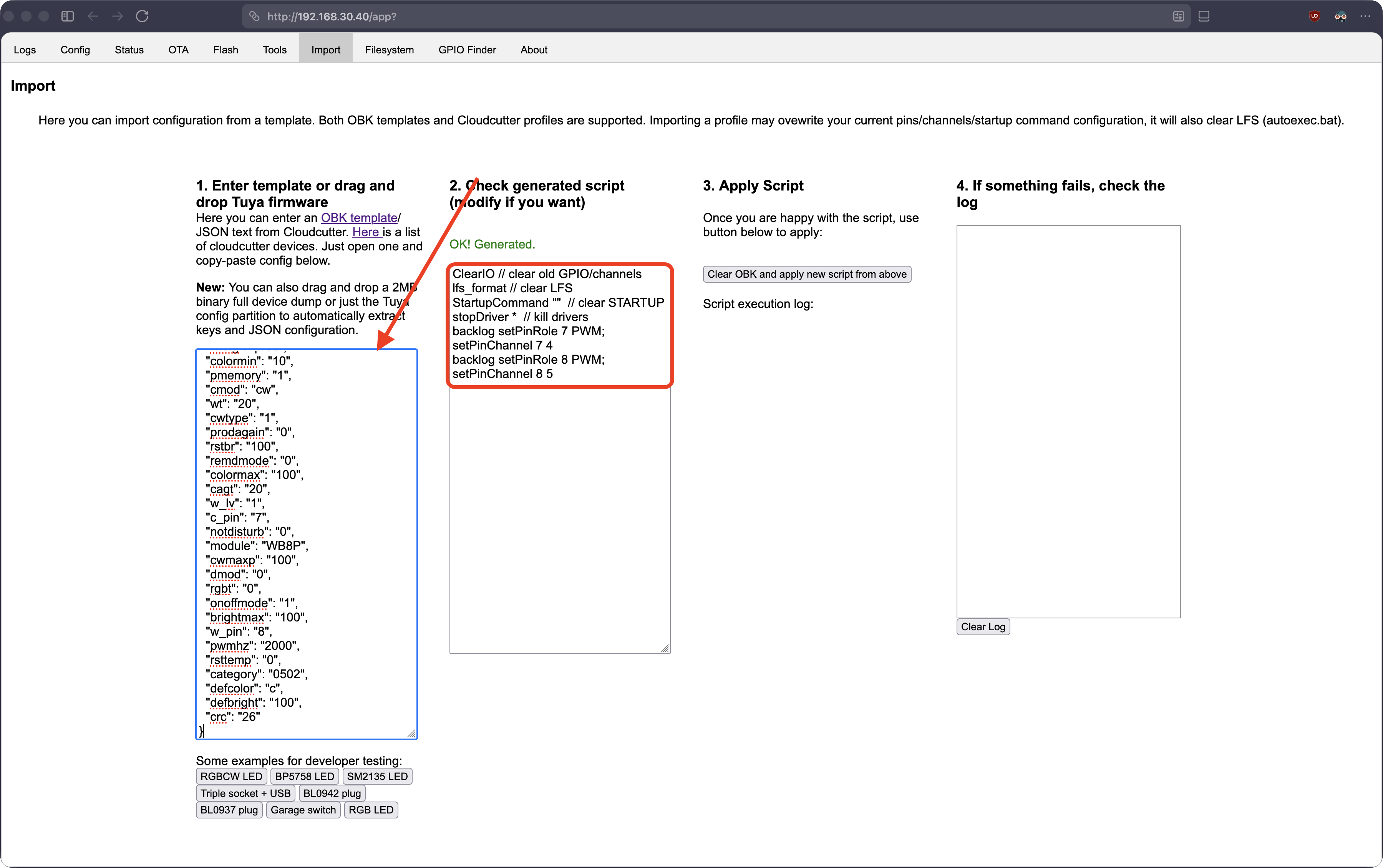Go to the Config tab
Viewport: 1383px width, 868px height.
[x=75, y=50]
